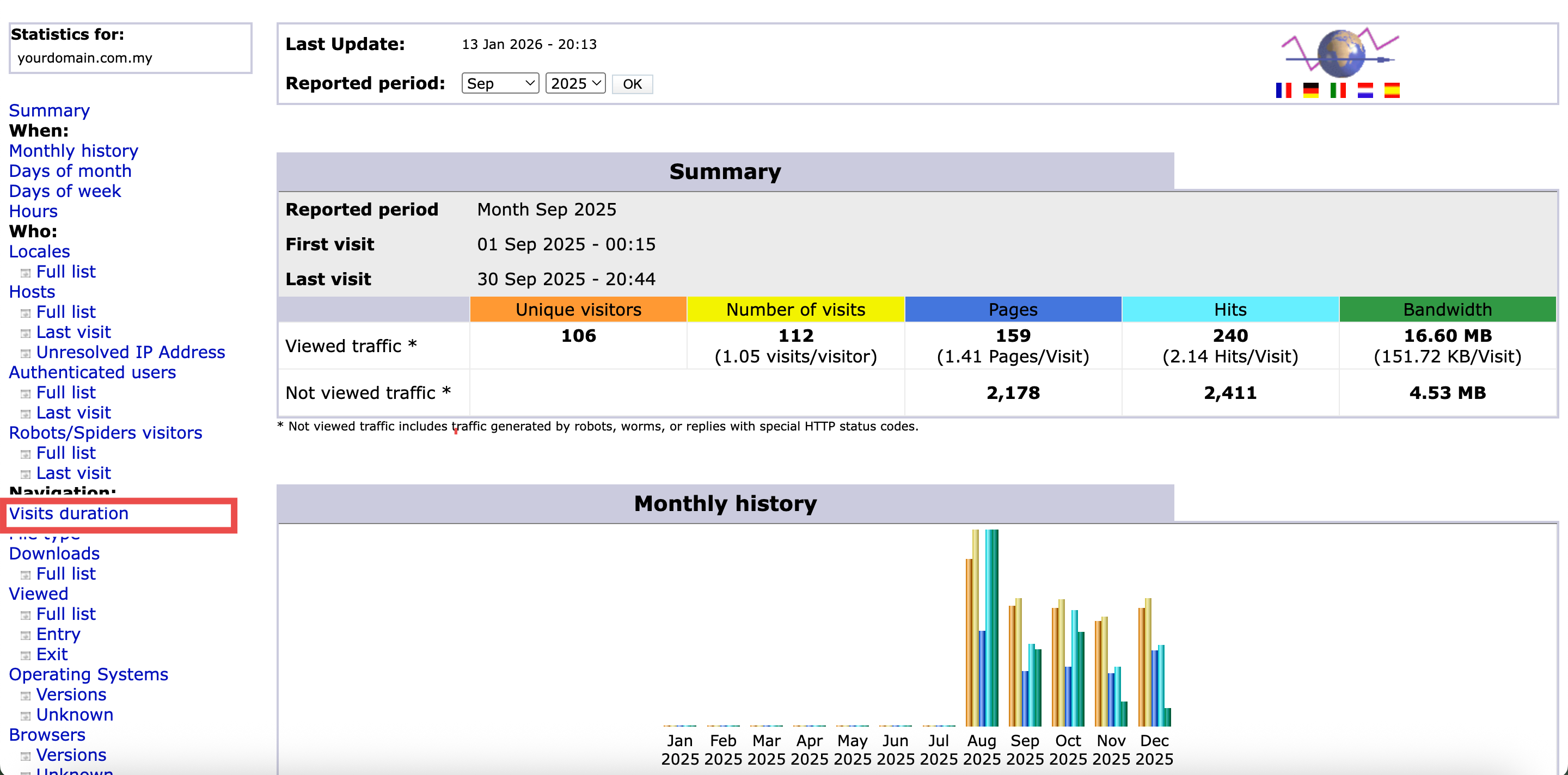Switch language with the Dutch flag
Viewport: 1568px width, 775px height.
[1365, 90]
